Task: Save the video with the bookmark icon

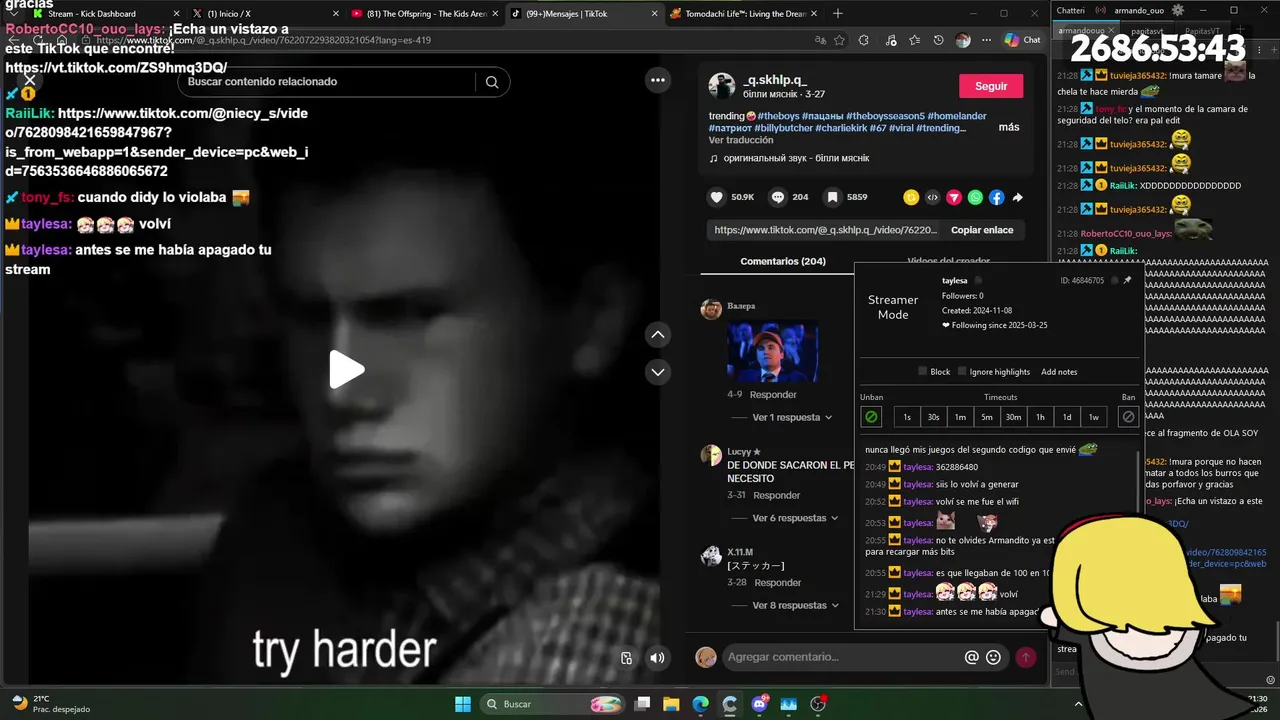Action: 832,197
